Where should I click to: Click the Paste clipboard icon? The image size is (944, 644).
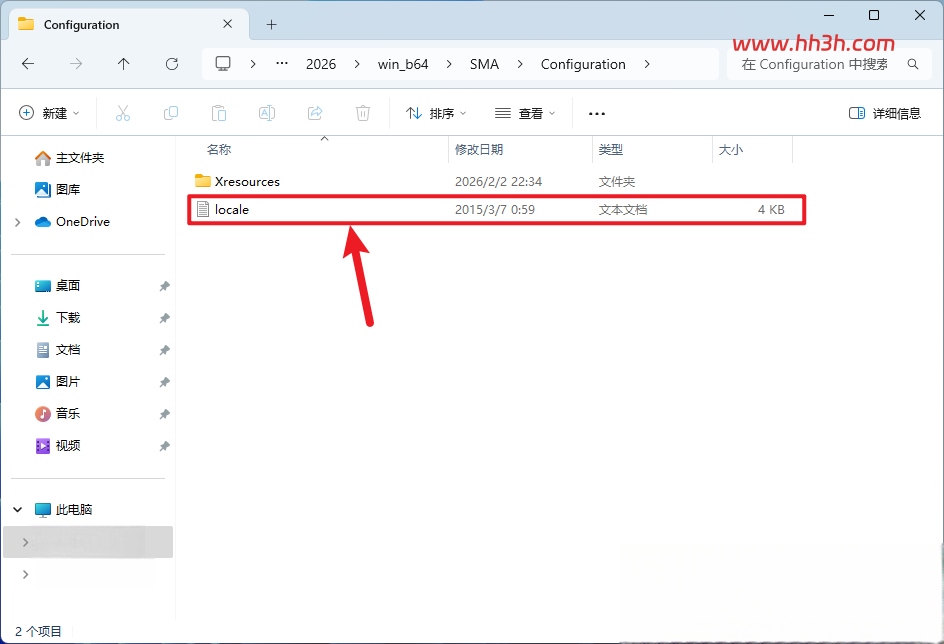(x=219, y=113)
